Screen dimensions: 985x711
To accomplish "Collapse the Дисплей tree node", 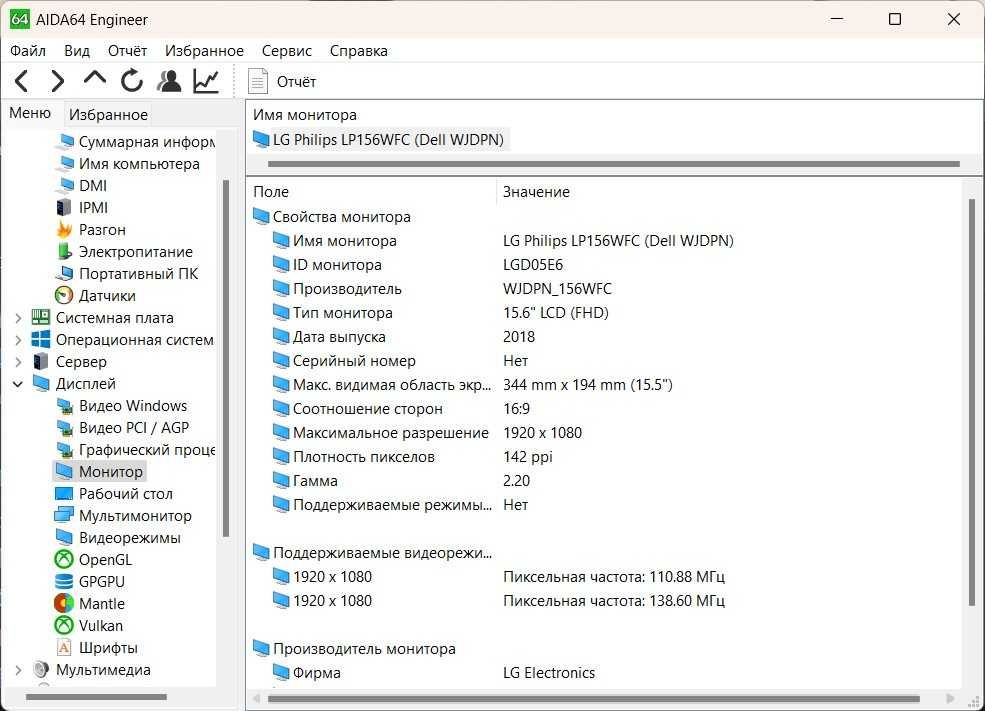I will click(x=18, y=384).
